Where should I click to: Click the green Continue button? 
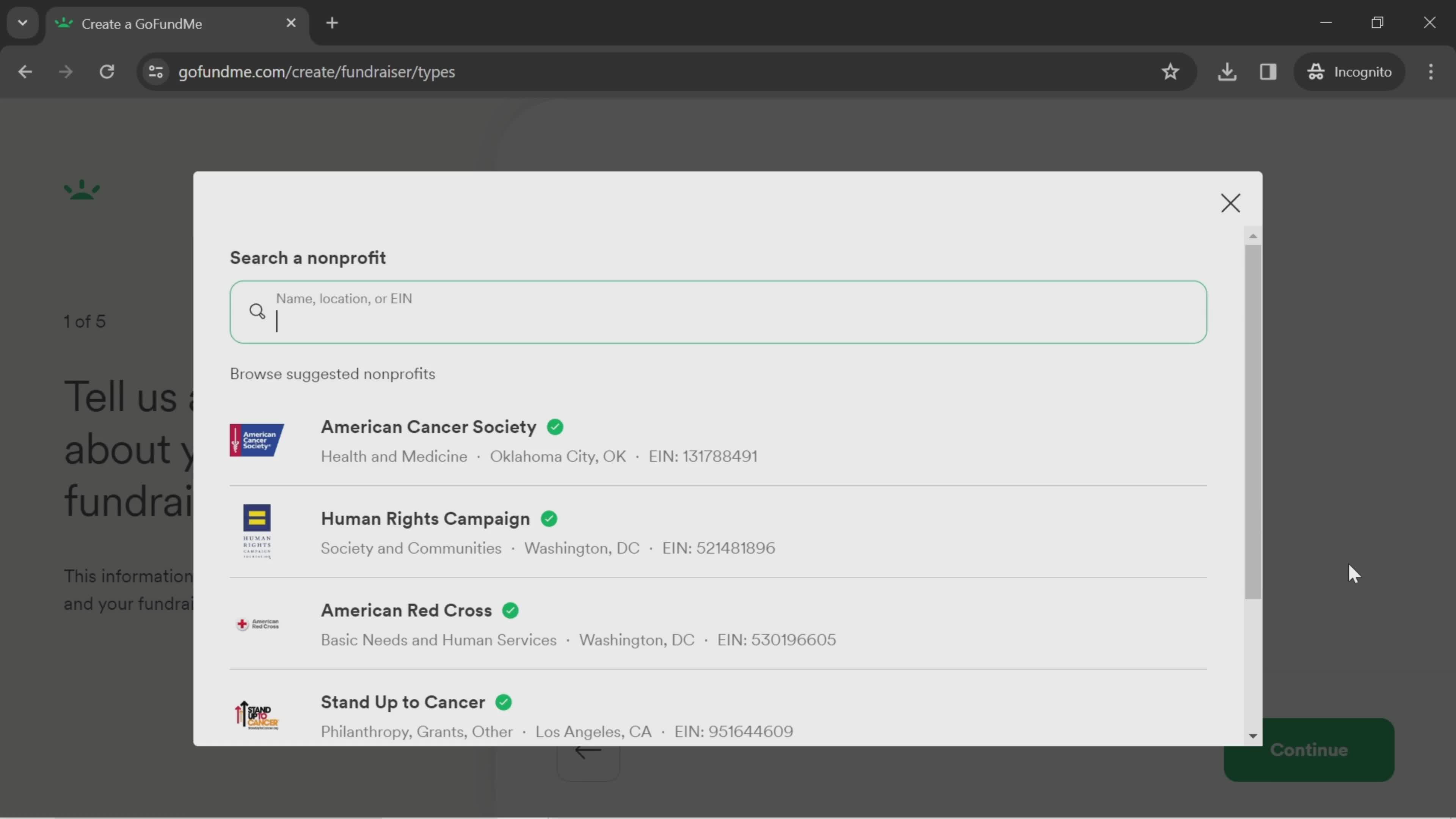(1309, 750)
